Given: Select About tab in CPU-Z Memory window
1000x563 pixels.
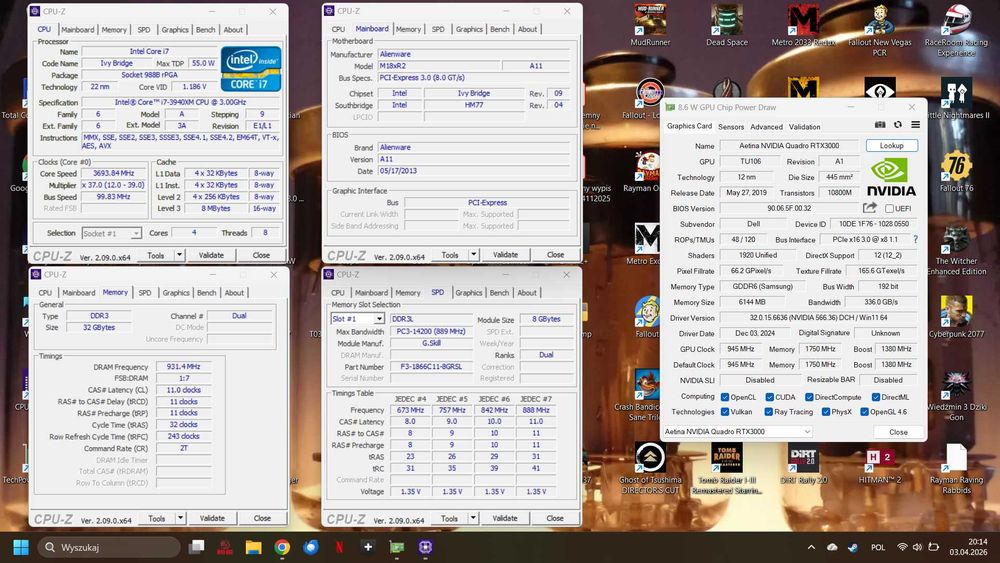Looking at the screenshot, I should click(234, 293).
